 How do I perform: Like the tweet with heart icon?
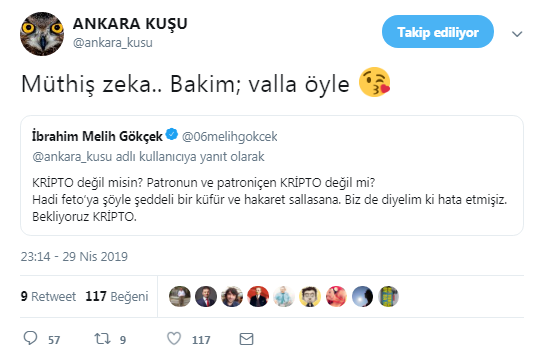[174, 339]
